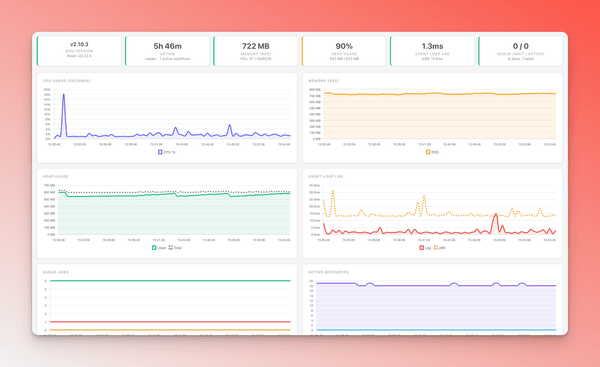Click the HEAP USAGE chart title
Viewport: 600px width, 367px height.
(56, 176)
